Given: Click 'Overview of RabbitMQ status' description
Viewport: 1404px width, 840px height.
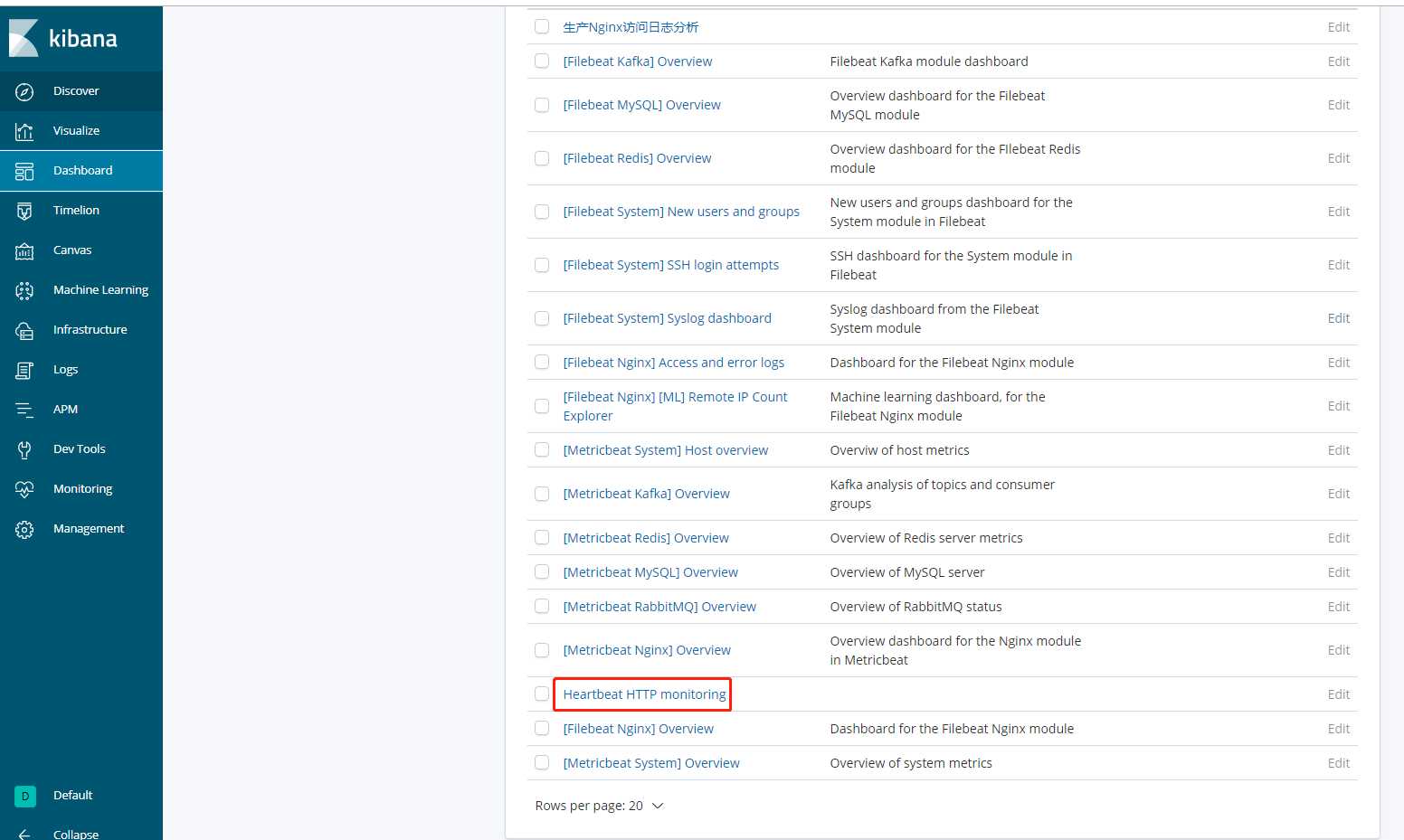Looking at the screenshot, I should coord(915,607).
